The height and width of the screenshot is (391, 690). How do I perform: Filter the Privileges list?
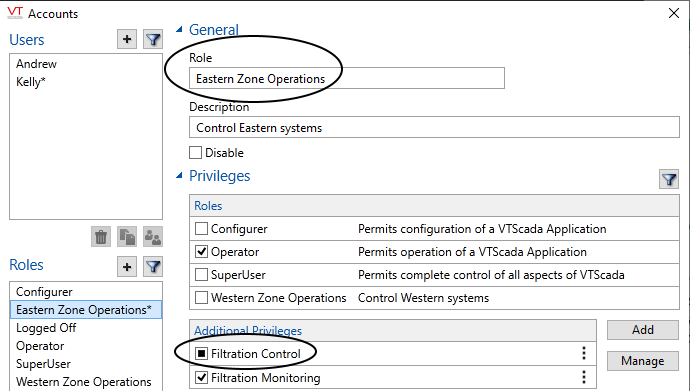669,179
